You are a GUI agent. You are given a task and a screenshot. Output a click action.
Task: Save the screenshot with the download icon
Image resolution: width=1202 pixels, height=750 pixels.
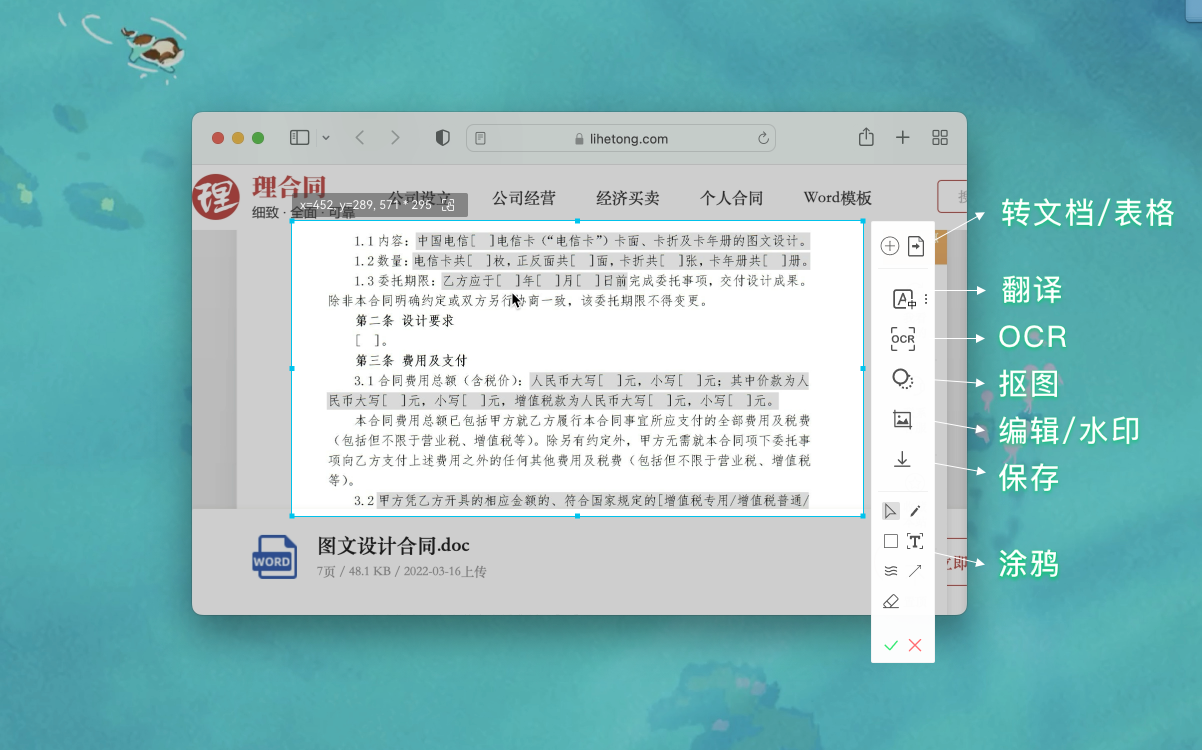pyautogui.click(x=902, y=459)
